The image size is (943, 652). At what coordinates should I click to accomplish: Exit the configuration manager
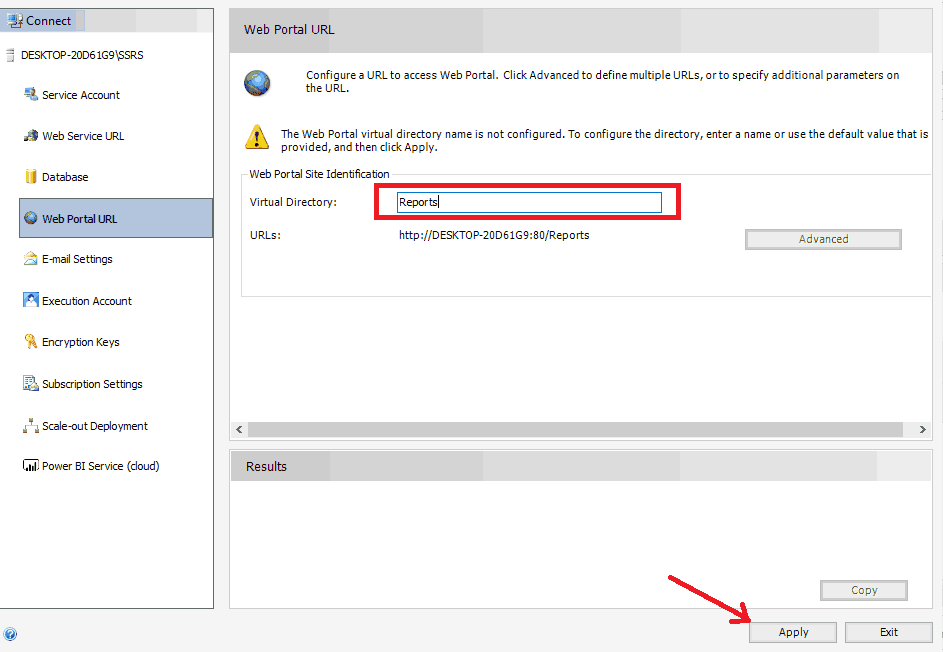pyautogui.click(x=889, y=632)
